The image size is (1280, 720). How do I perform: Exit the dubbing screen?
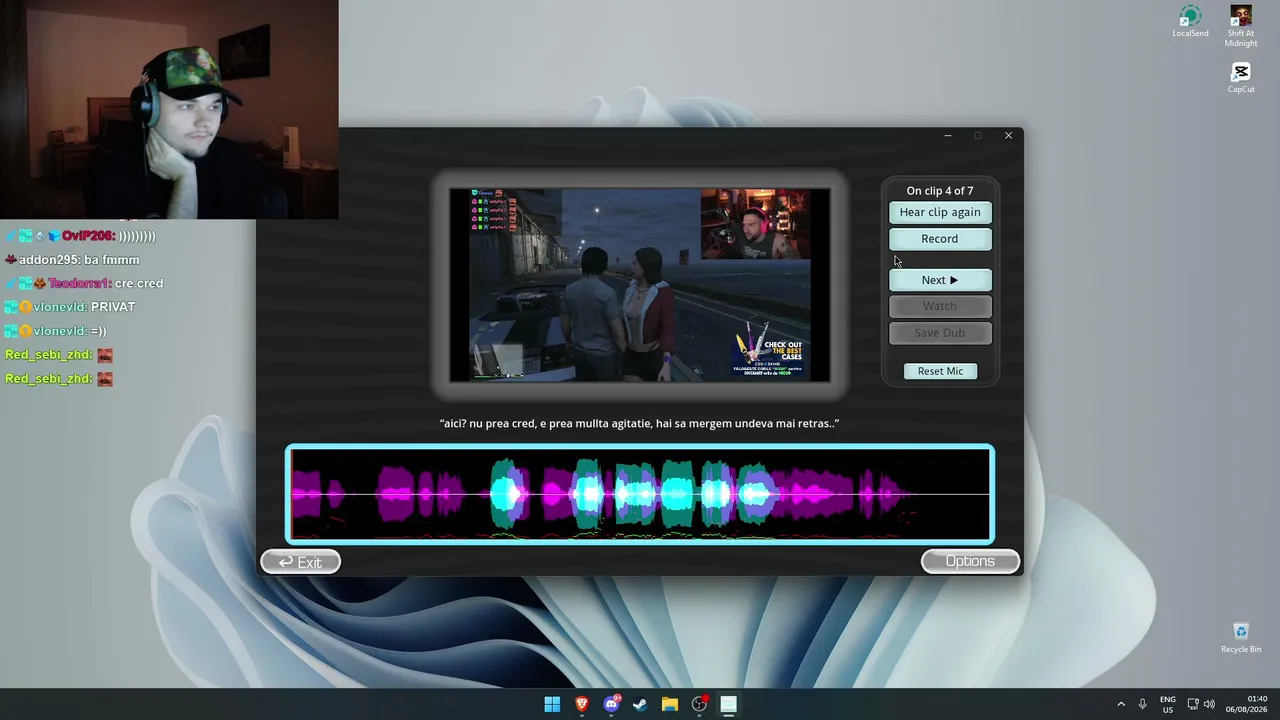(300, 562)
